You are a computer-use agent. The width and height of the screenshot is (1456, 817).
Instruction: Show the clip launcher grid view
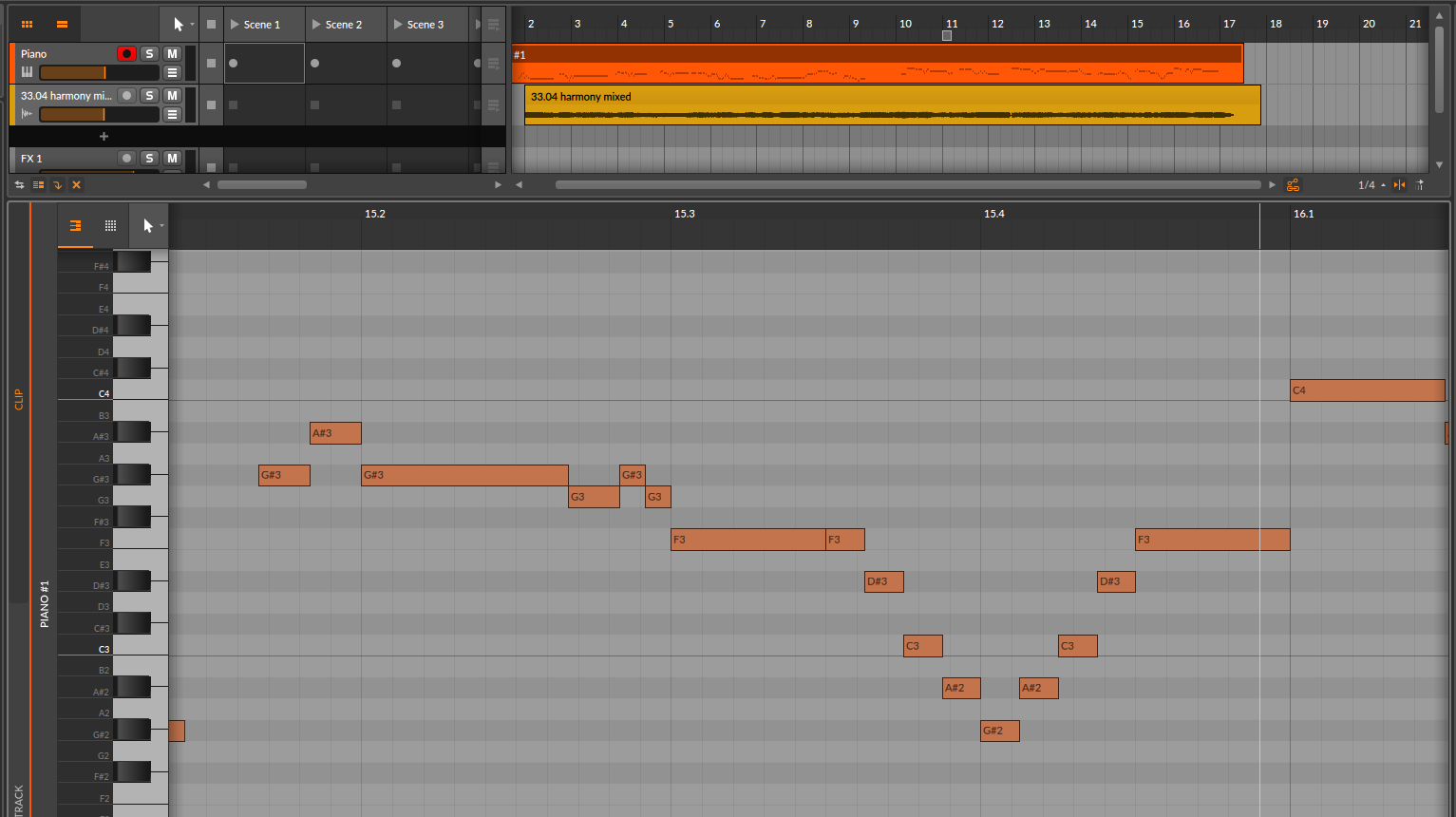(27, 24)
